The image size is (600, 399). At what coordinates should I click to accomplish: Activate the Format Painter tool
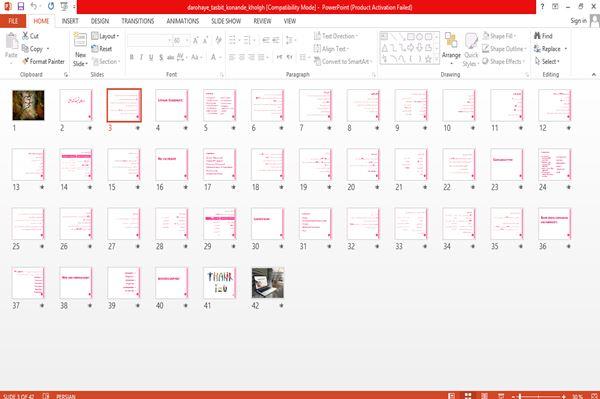(x=43, y=61)
